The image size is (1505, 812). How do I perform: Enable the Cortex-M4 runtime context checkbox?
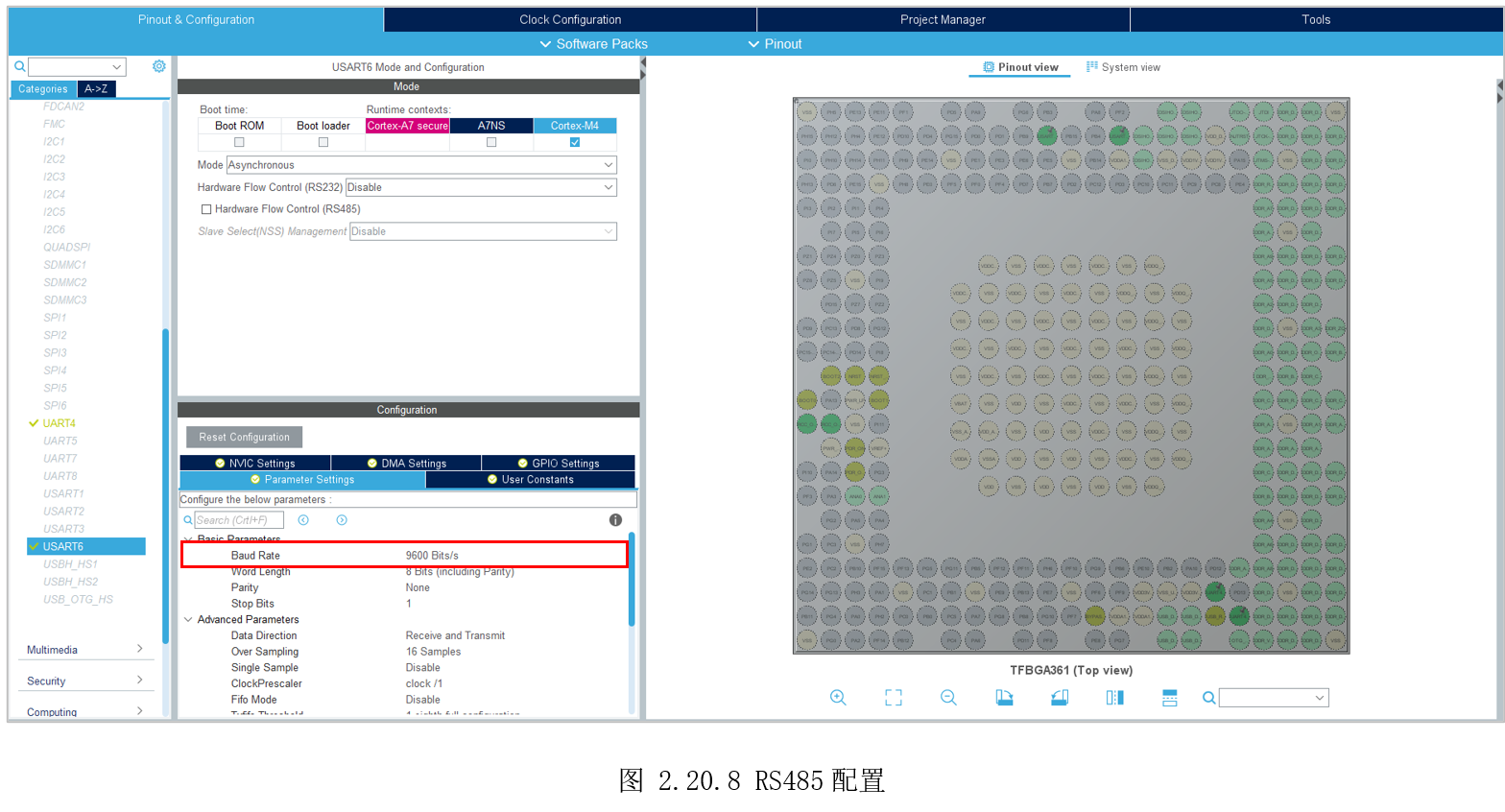pyautogui.click(x=575, y=142)
